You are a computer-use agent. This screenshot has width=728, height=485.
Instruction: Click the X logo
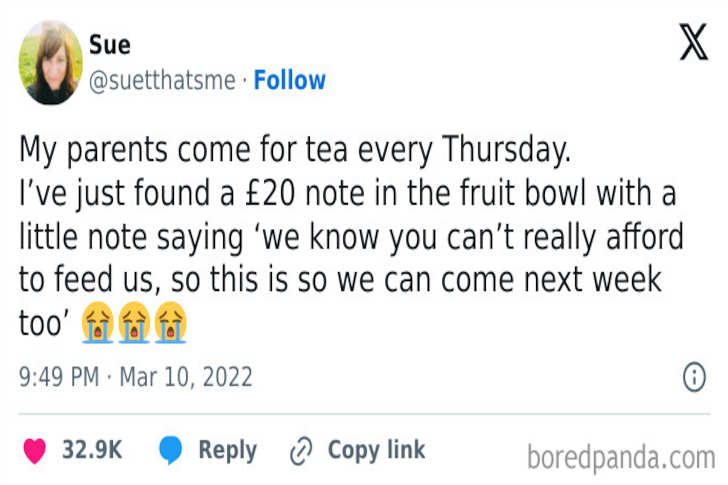tap(693, 45)
